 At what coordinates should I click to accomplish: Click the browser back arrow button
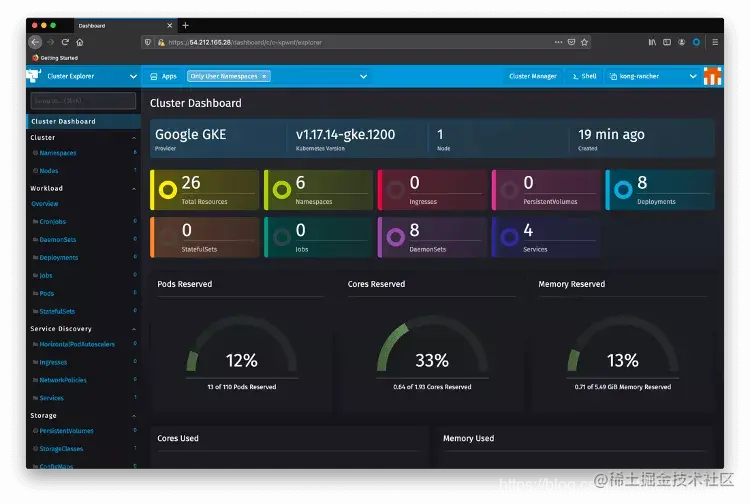click(x=35, y=42)
